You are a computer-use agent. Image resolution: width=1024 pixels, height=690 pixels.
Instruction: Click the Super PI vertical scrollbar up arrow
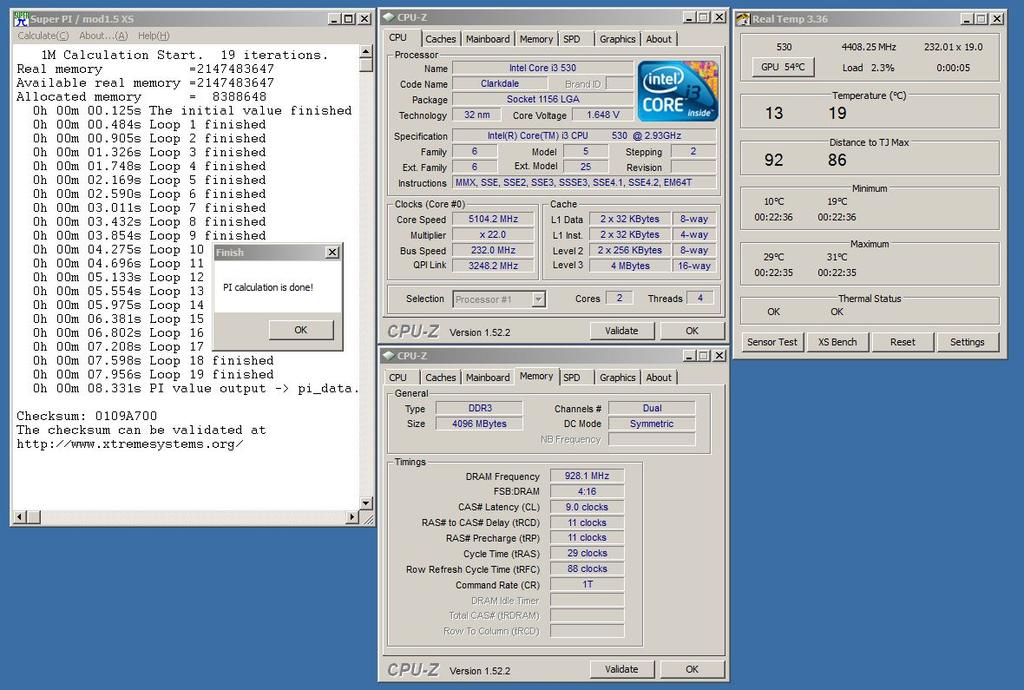click(366, 52)
